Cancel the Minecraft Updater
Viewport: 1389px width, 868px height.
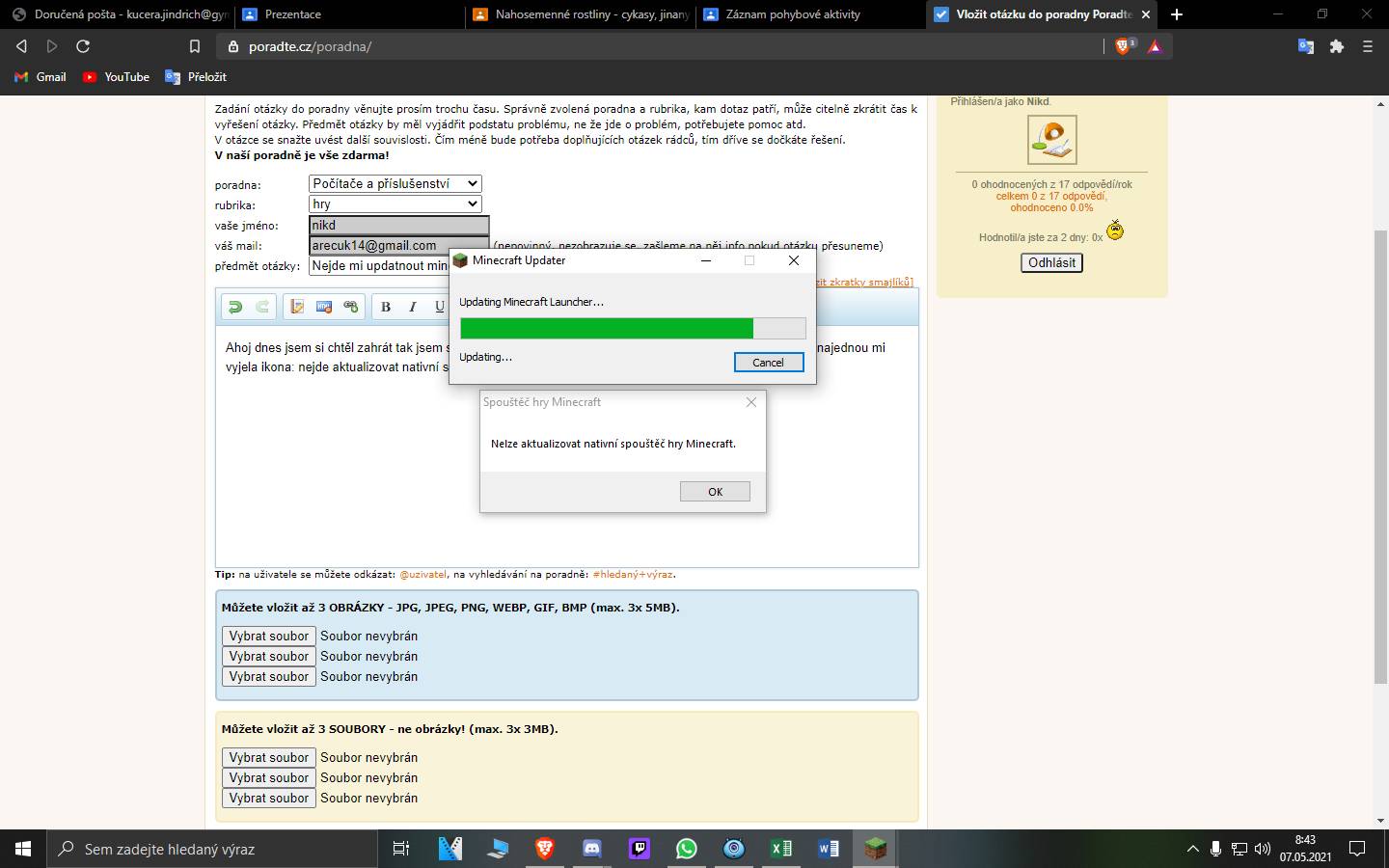coord(769,362)
